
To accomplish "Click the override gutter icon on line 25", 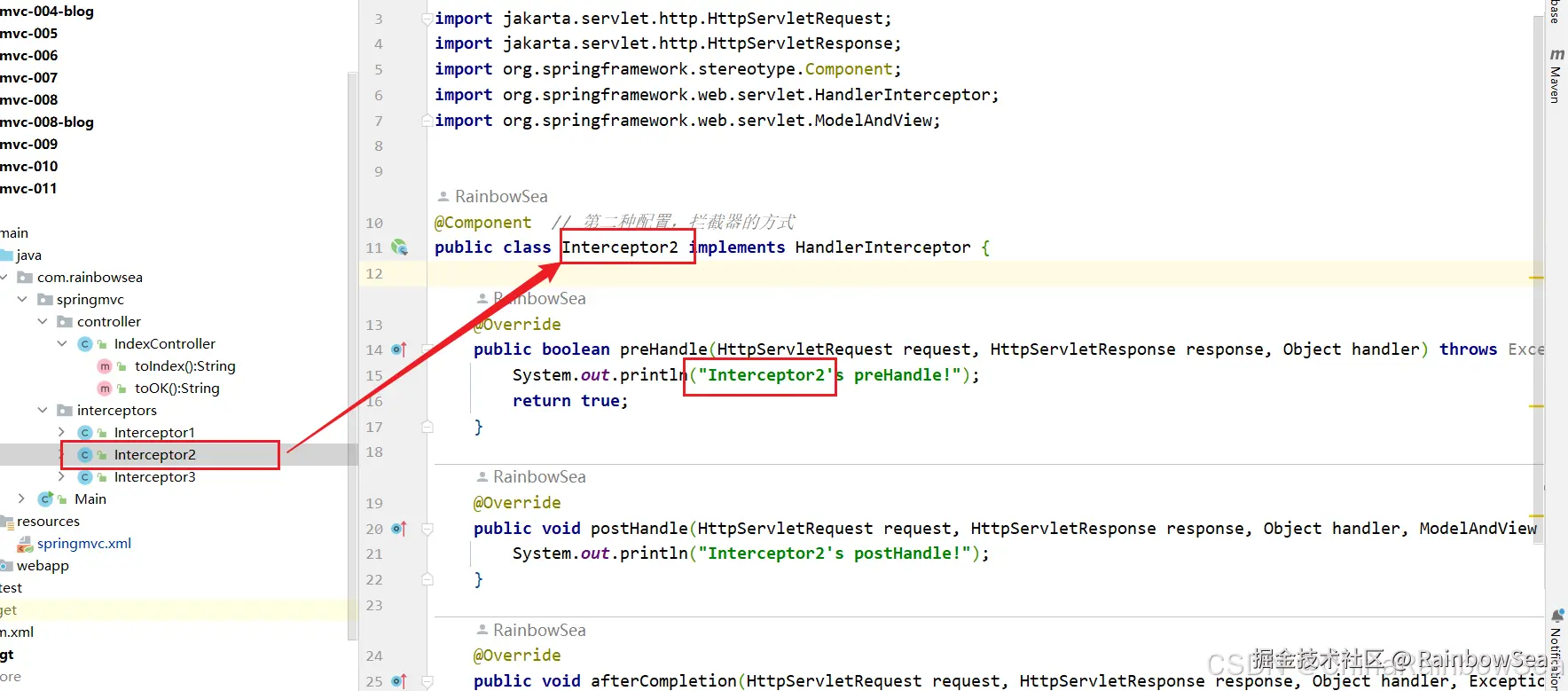I will (399, 681).
